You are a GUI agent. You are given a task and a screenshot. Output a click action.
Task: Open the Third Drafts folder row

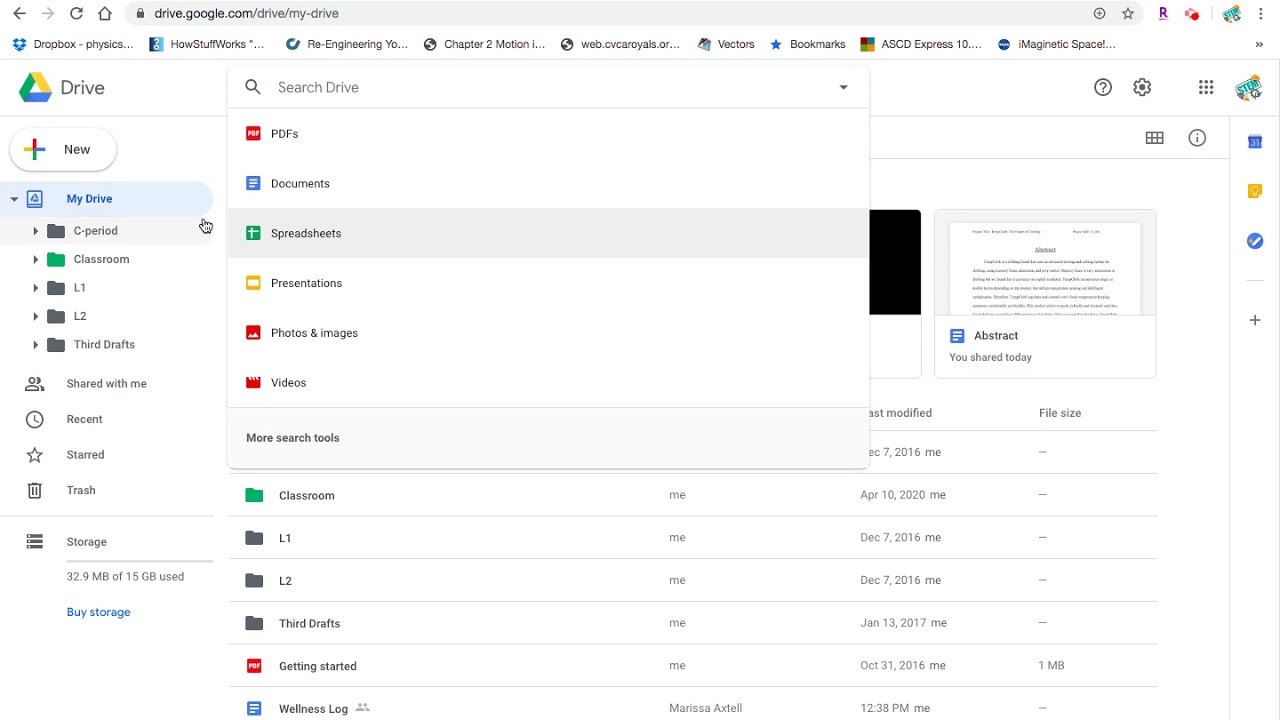[693, 623]
